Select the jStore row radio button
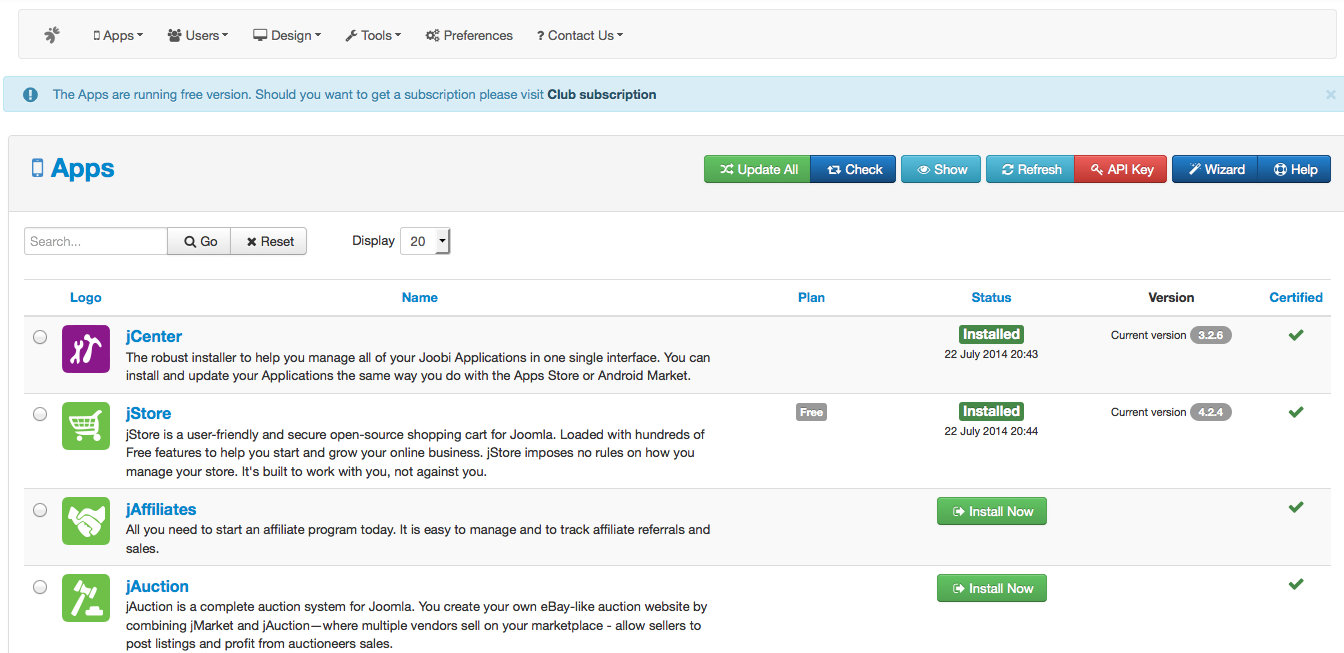This screenshot has height=653, width=1344. coord(40,414)
